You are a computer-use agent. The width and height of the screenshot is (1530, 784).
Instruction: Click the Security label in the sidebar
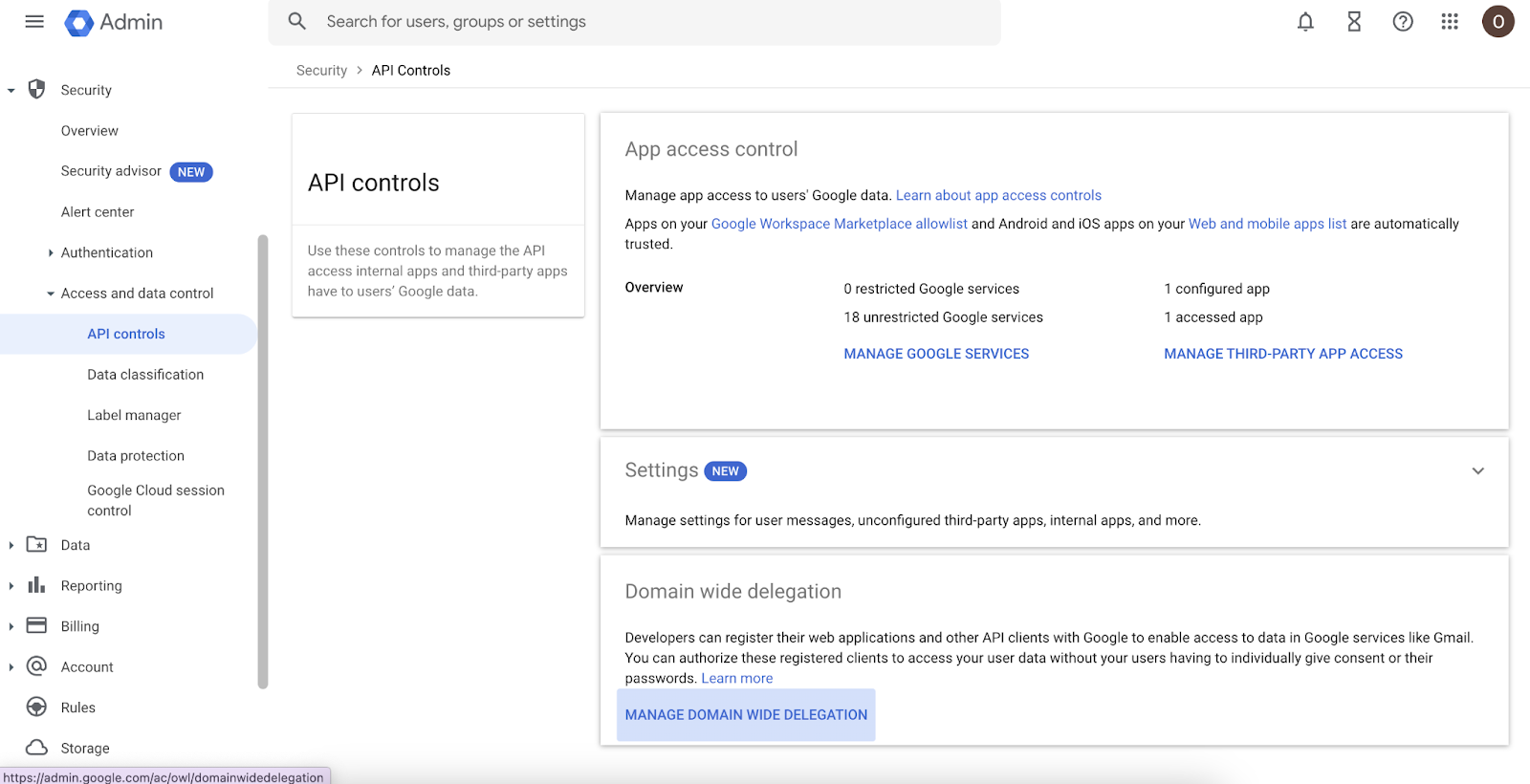[x=86, y=90]
